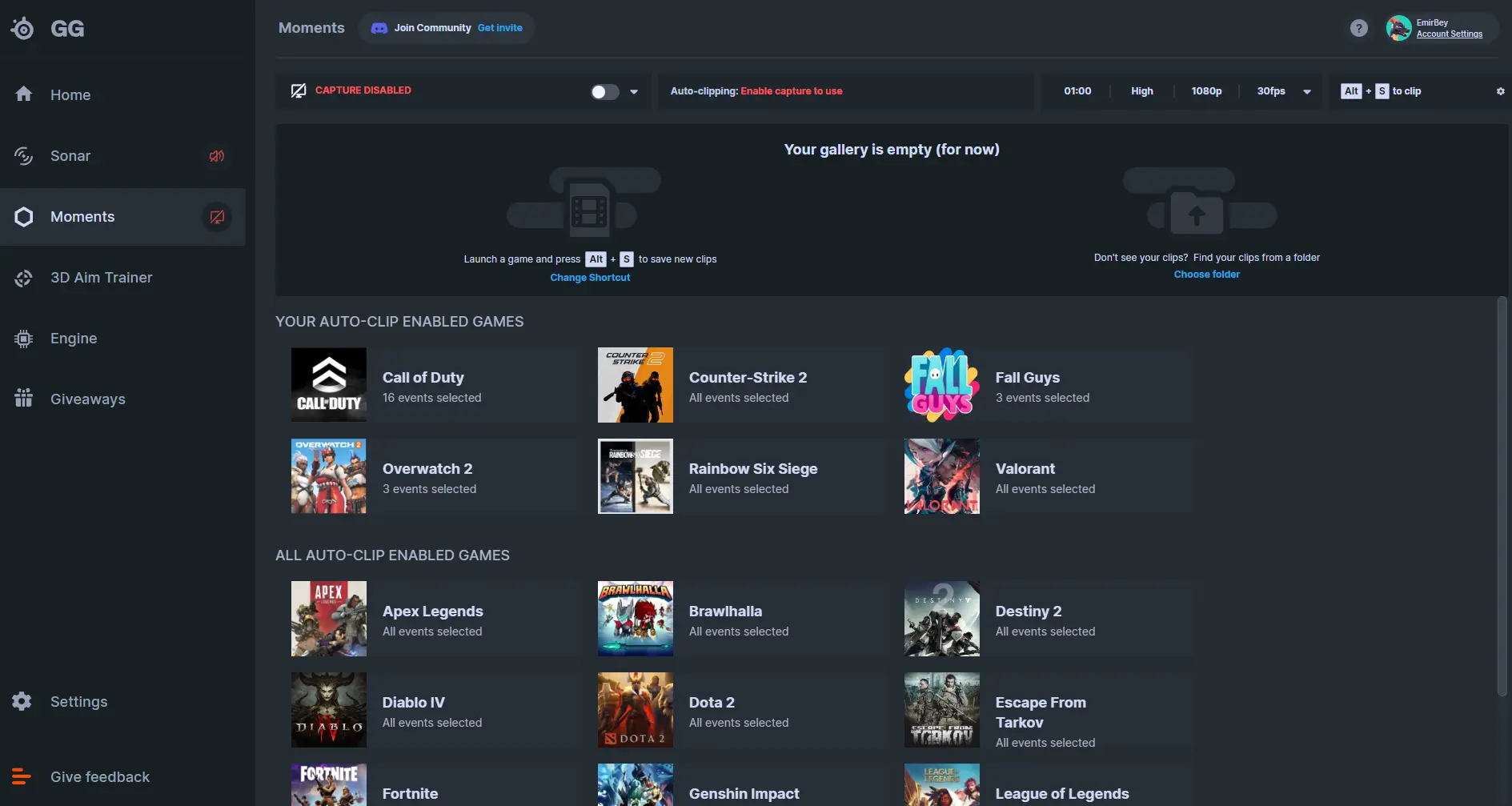Image resolution: width=1512 pixels, height=806 pixels.
Task: Click the High quality value
Action: pos(1142,91)
